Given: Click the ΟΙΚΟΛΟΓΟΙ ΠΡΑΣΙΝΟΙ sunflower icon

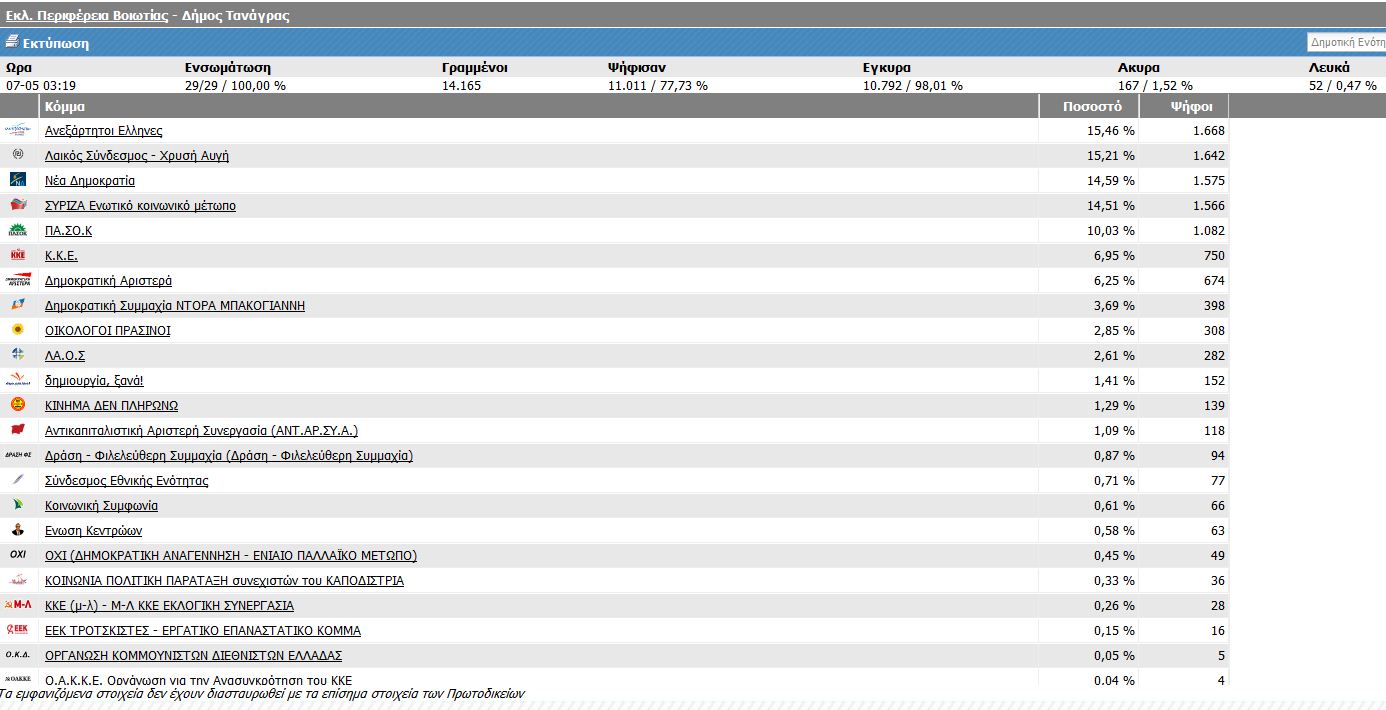Looking at the screenshot, I should [17, 330].
